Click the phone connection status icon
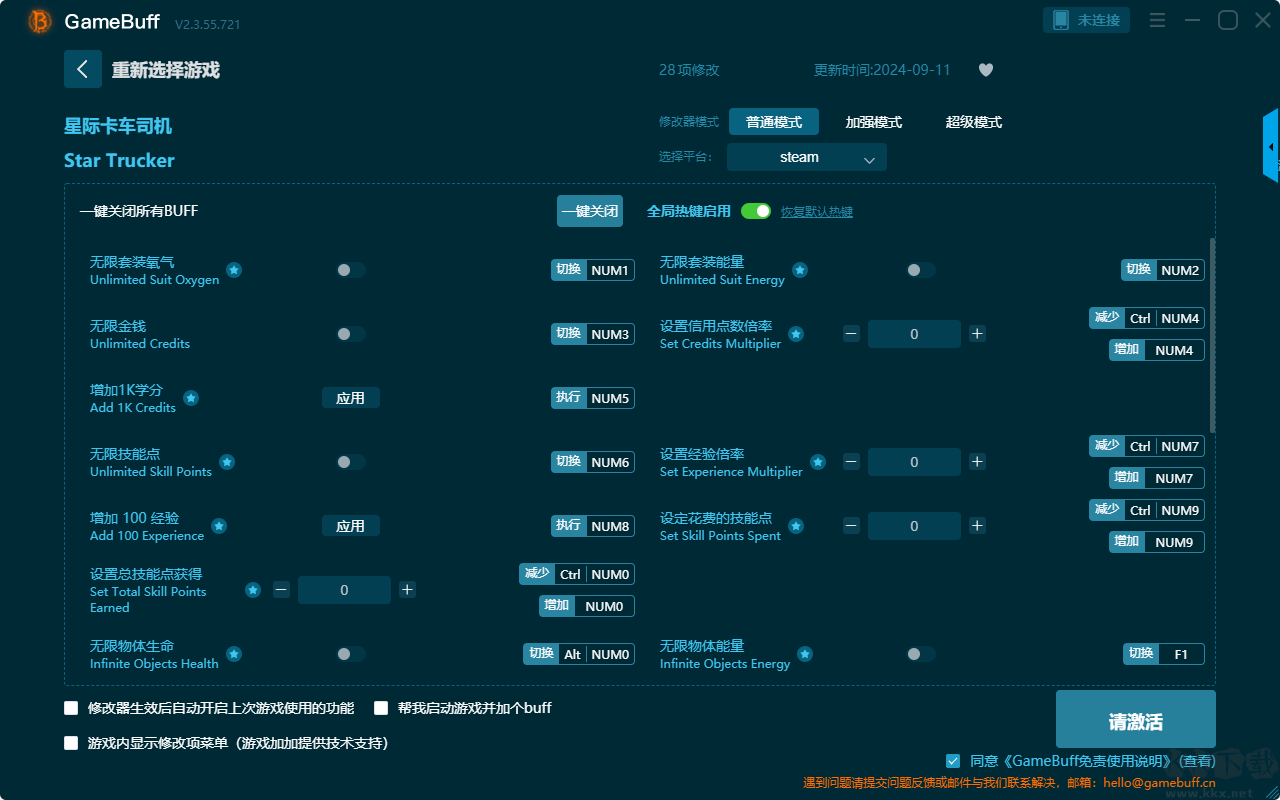The height and width of the screenshot is (800, 1280). click(x=1060, y=20)
